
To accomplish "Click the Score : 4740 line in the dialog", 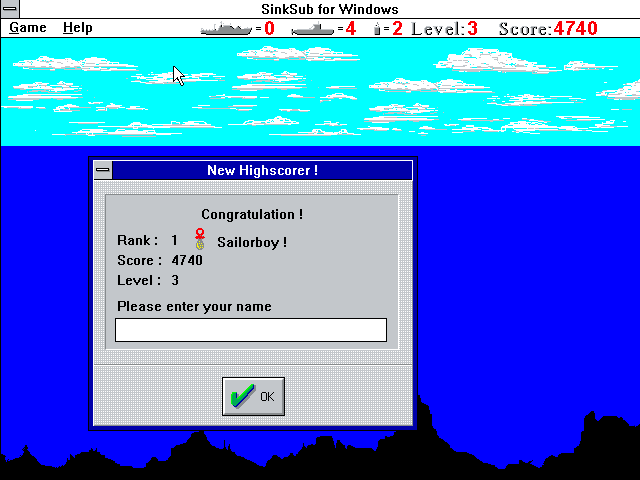I will 160,261.
